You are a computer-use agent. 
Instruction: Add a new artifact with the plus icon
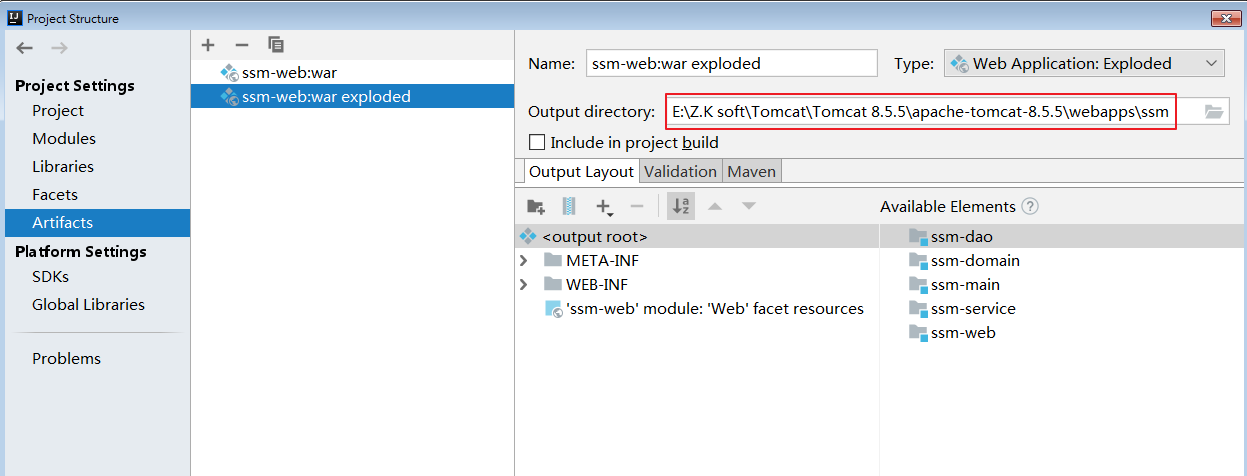click(208, 45)
